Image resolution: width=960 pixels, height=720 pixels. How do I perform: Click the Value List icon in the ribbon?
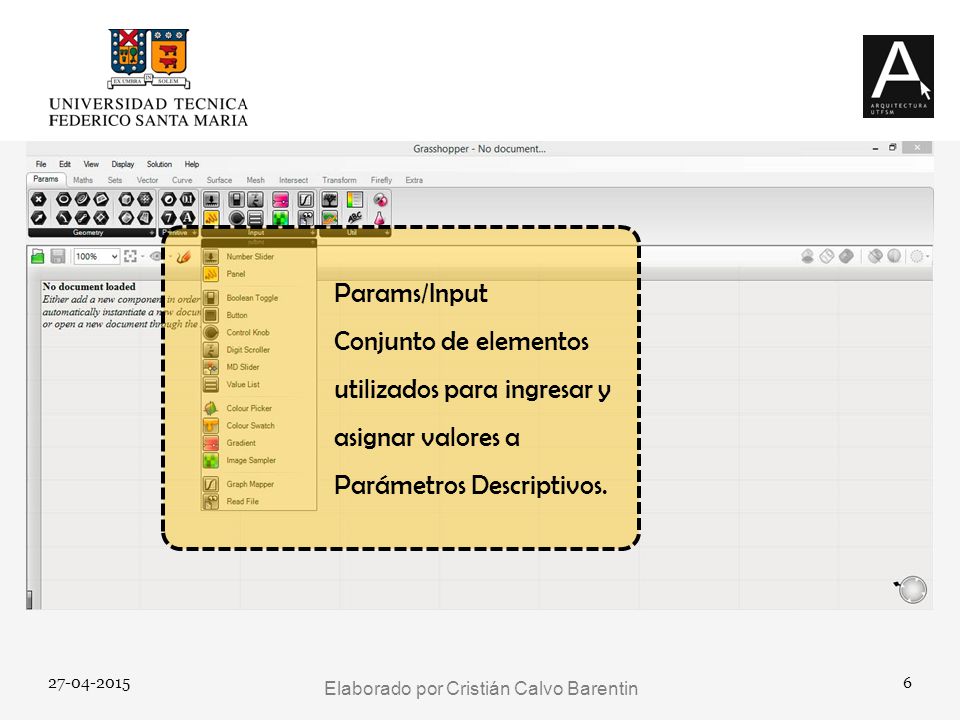[x=255, y=217]
